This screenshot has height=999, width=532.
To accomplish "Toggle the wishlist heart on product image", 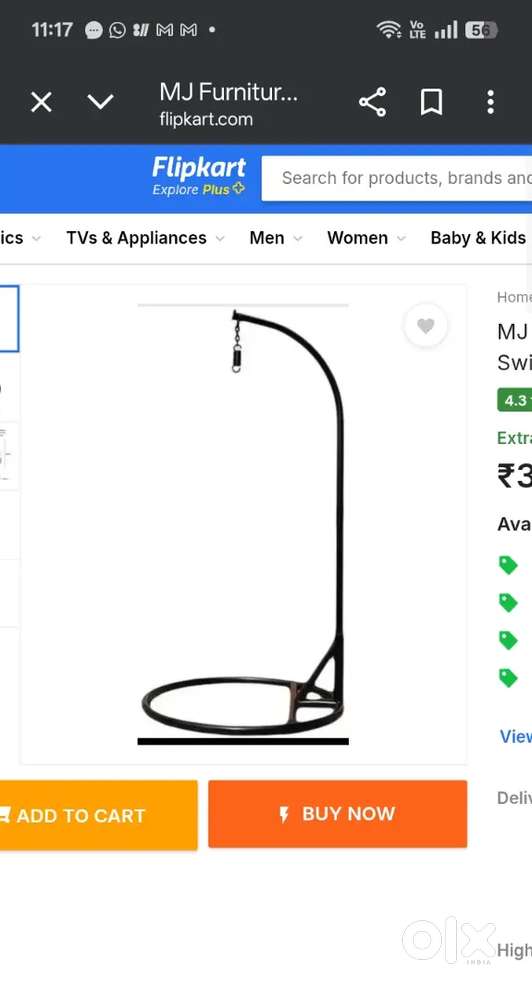I will coord(426,326).
